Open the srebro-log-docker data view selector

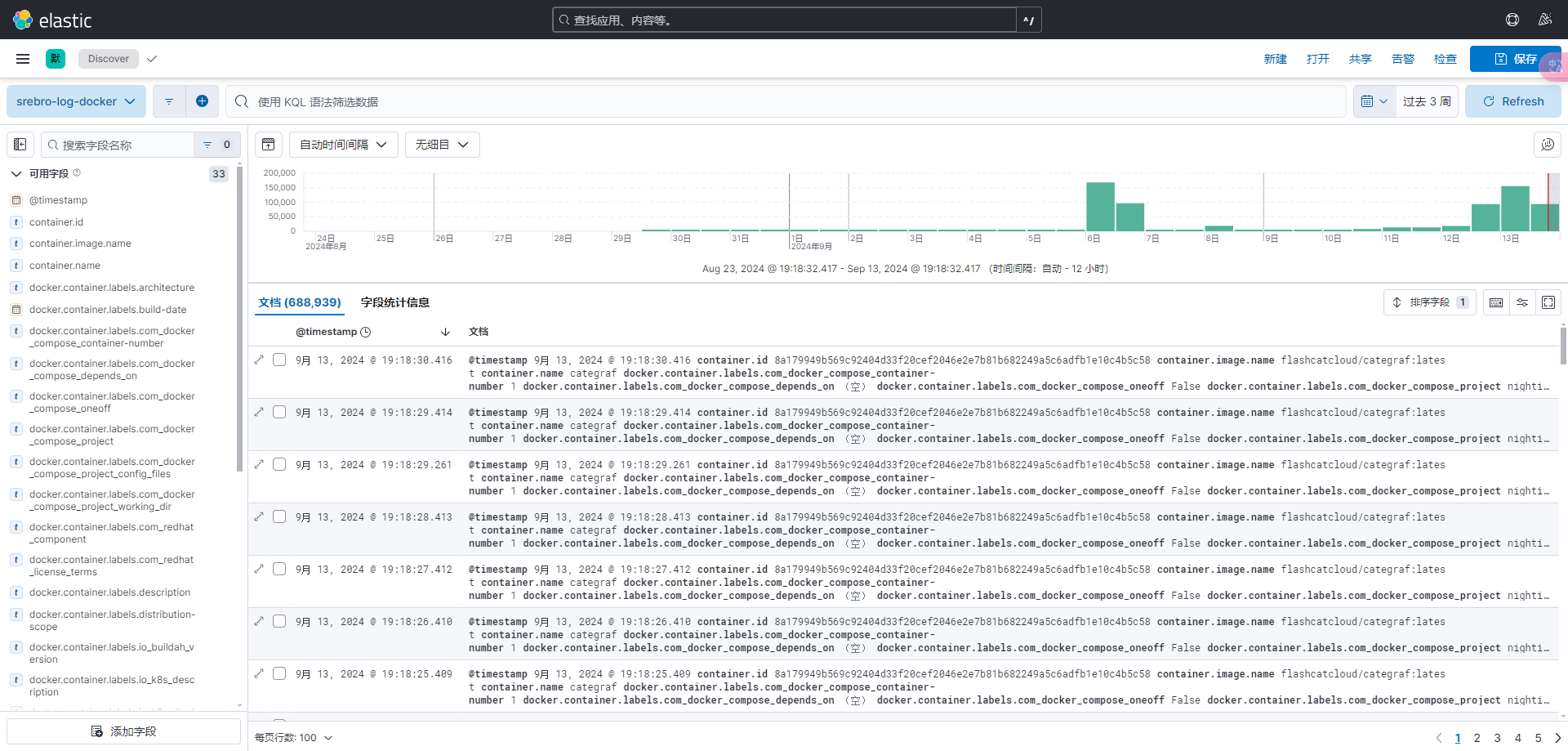coord(75,101)
